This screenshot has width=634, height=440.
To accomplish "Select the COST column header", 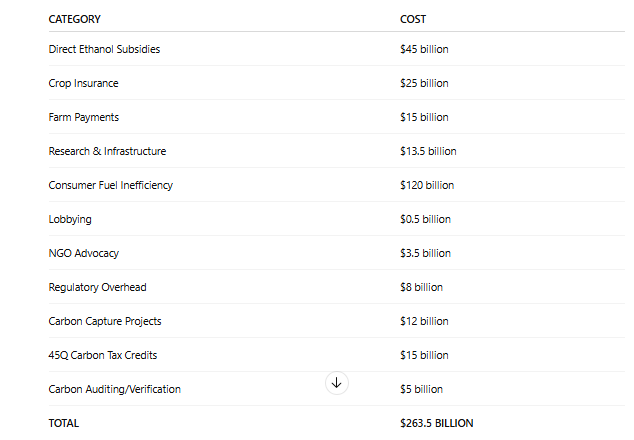I will pos(413,19).
